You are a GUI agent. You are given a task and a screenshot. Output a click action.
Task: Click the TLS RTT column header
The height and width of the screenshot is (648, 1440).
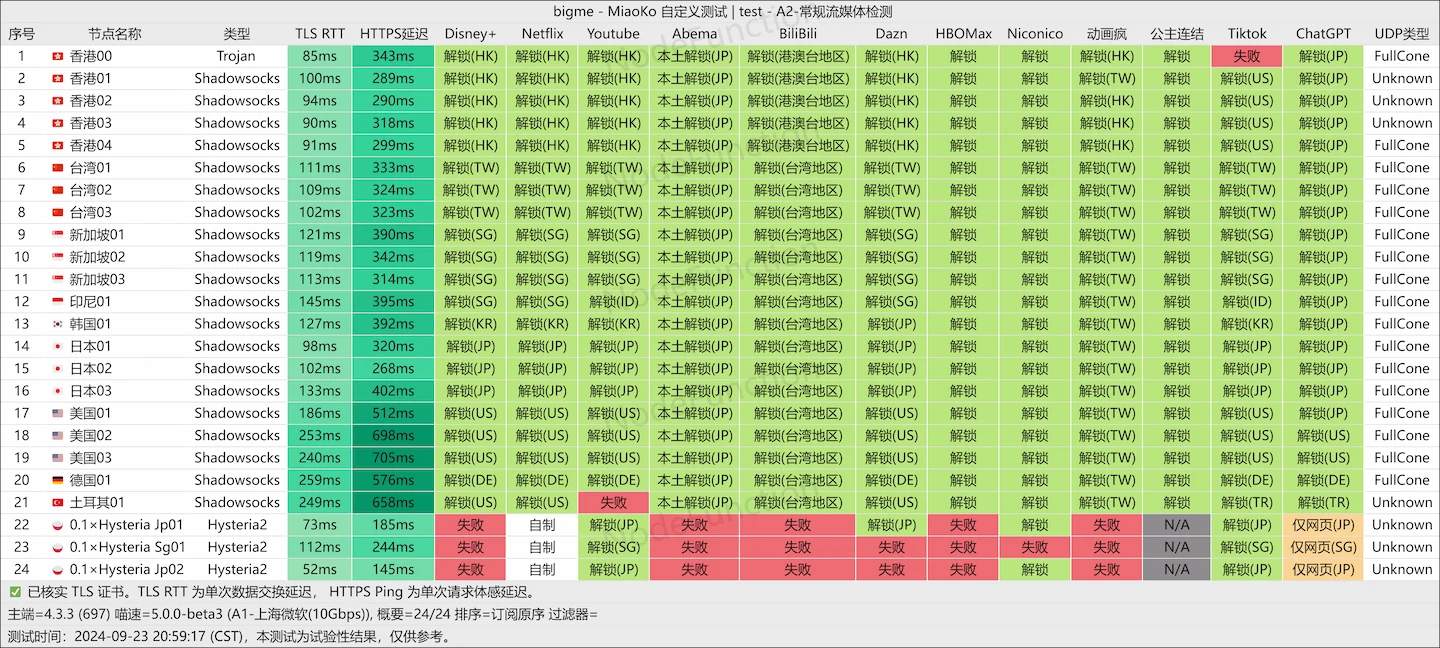point(320,33)
